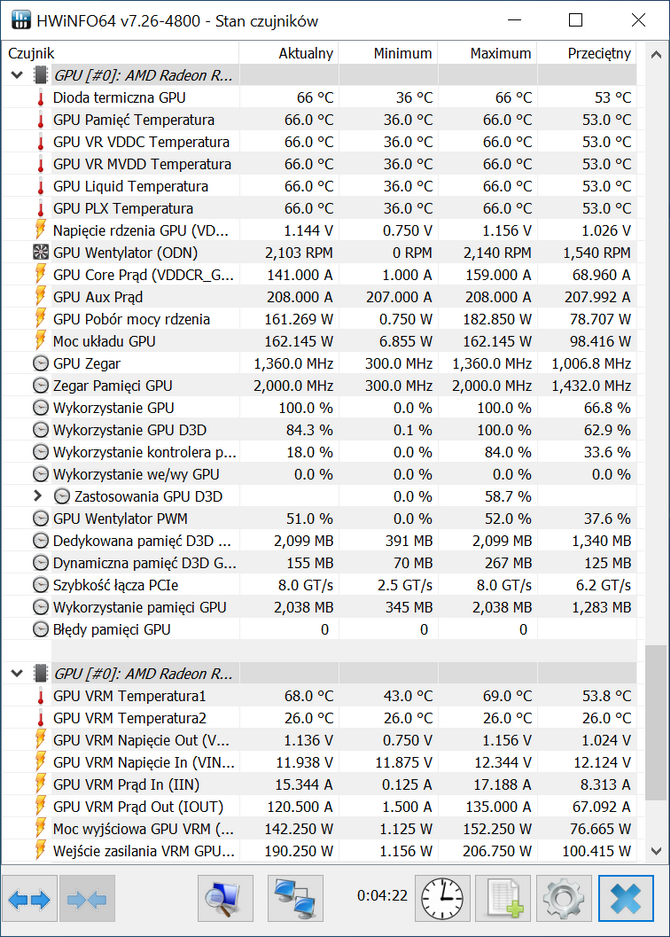Select the Zegar Pamięci GPU row
Screen dimensions: 670x937
pos(319,385)
